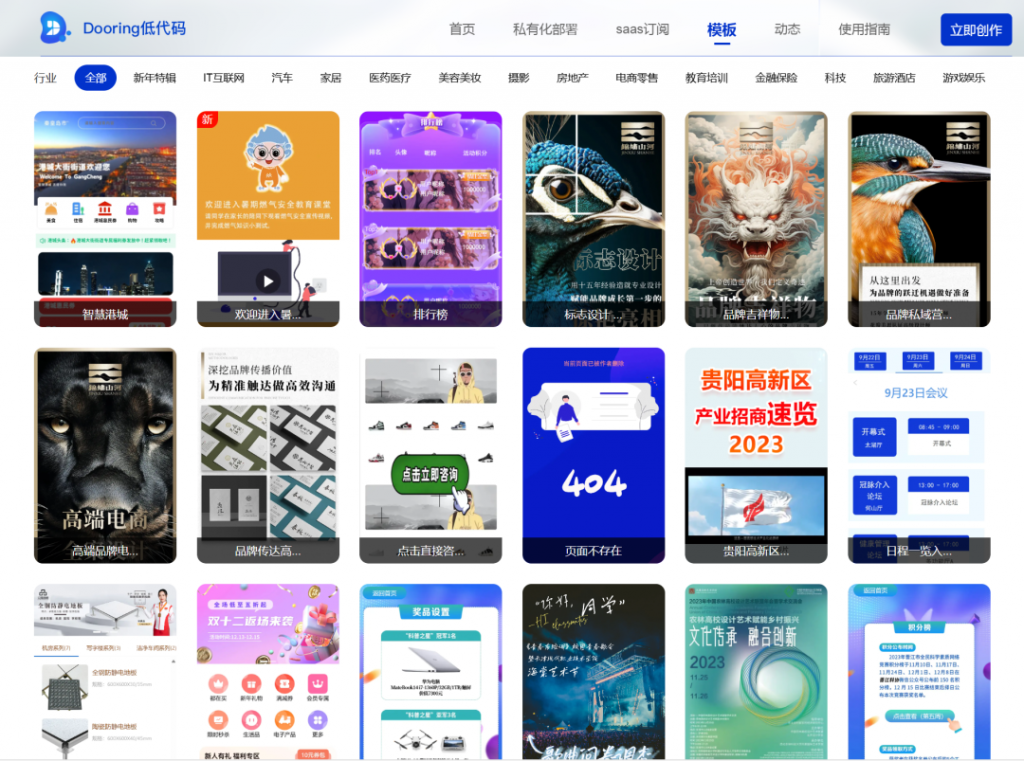
Task: Select the 模板 nav item
Action: coord(722,30)
